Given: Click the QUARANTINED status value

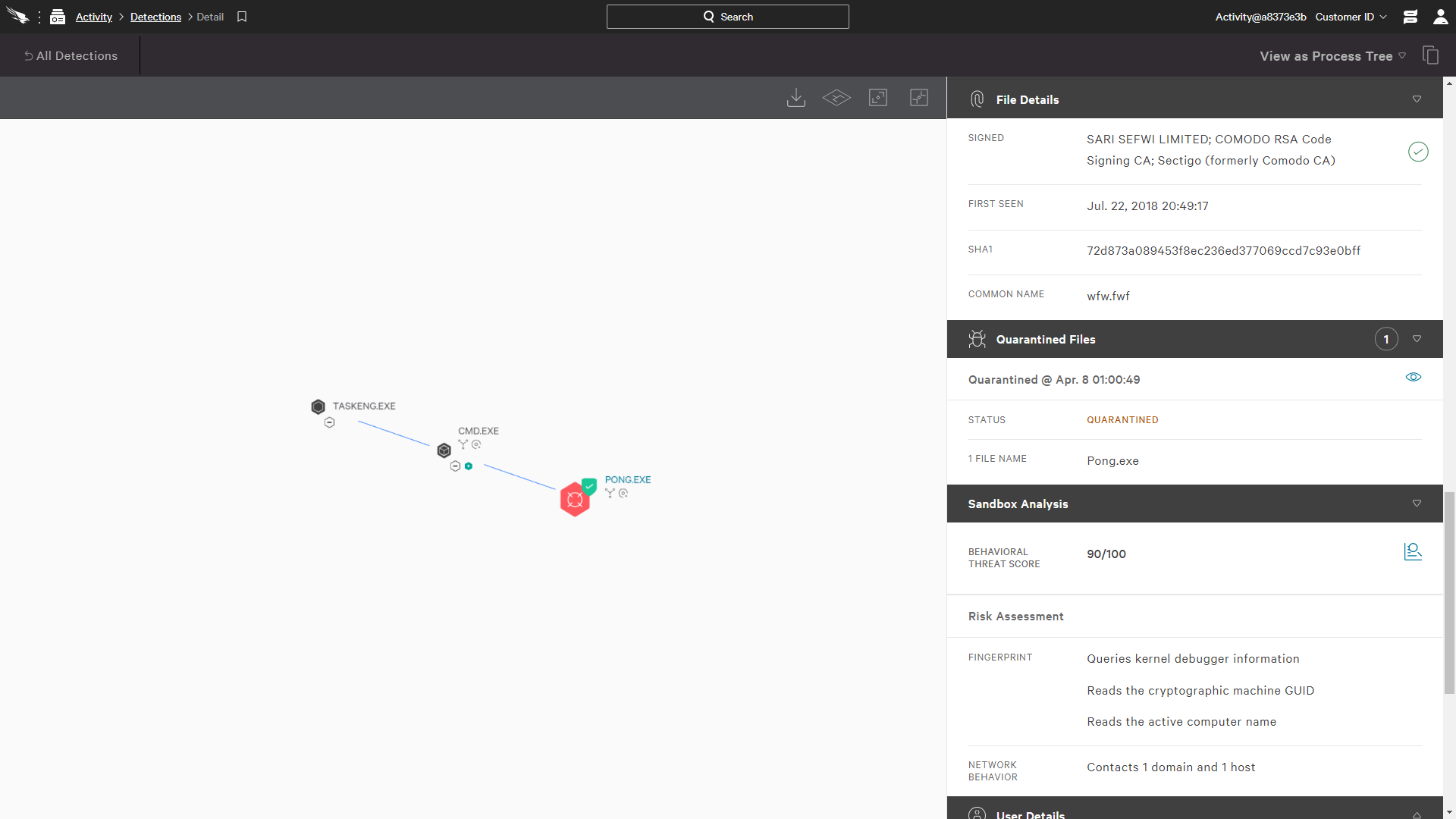Looking at the screenshot, I should (x=1122, y=420).
